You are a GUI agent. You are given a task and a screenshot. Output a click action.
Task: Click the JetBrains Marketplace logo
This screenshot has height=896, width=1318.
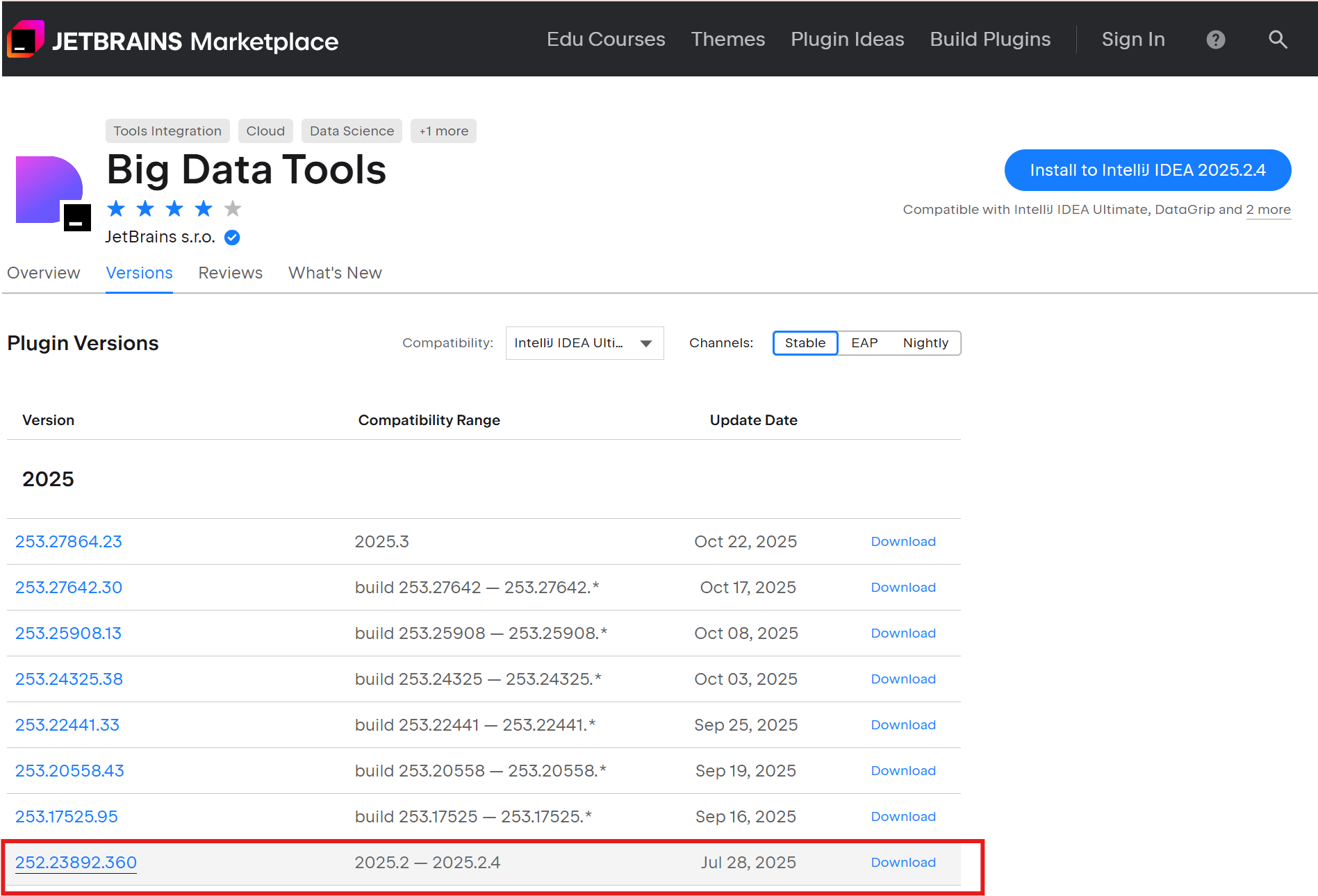[x=172, y=40]
